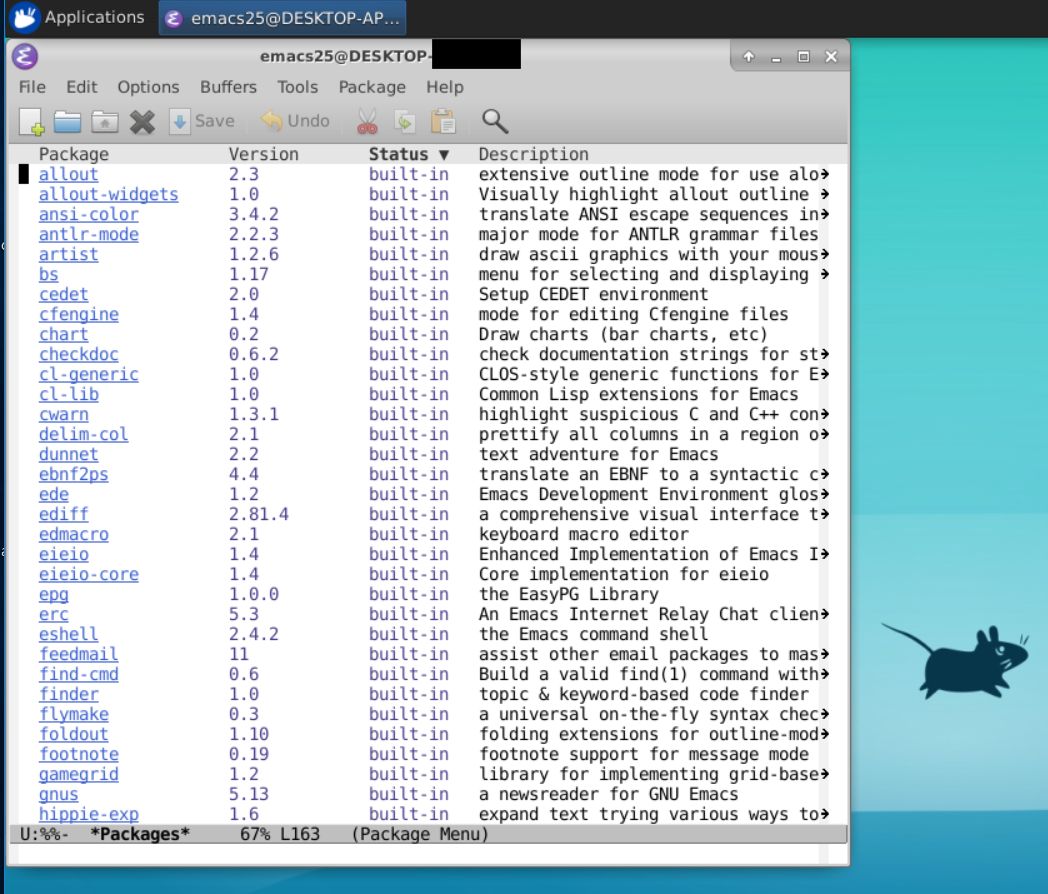Open the footnote package link

[78, 754]
